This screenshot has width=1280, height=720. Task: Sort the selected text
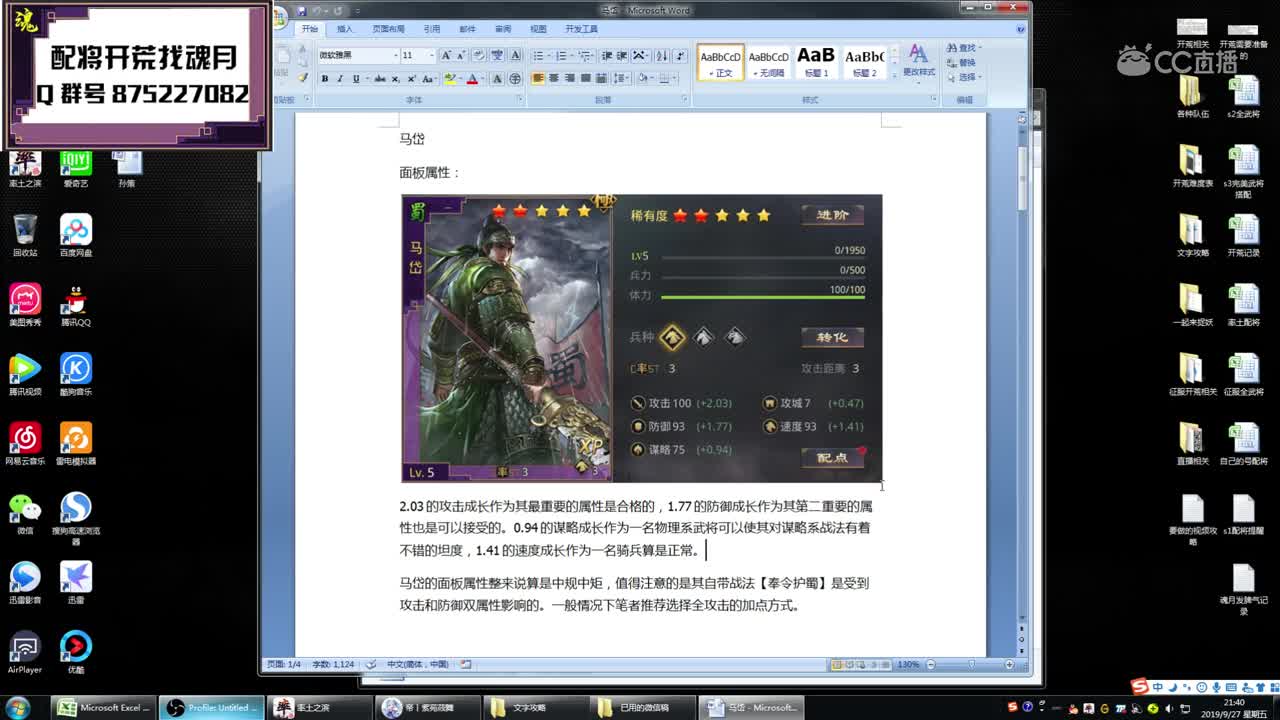[661, 55]
